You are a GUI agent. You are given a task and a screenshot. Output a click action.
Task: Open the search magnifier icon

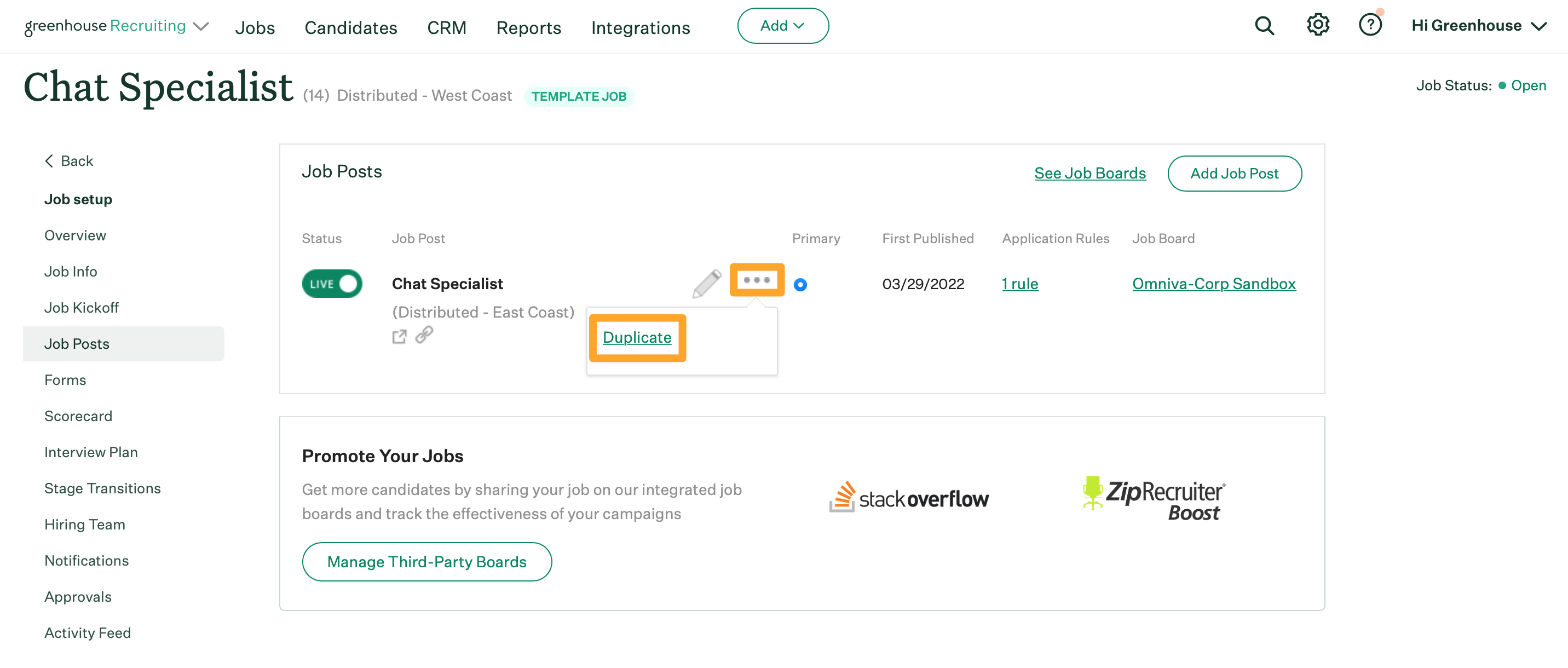coord(1264,26)
